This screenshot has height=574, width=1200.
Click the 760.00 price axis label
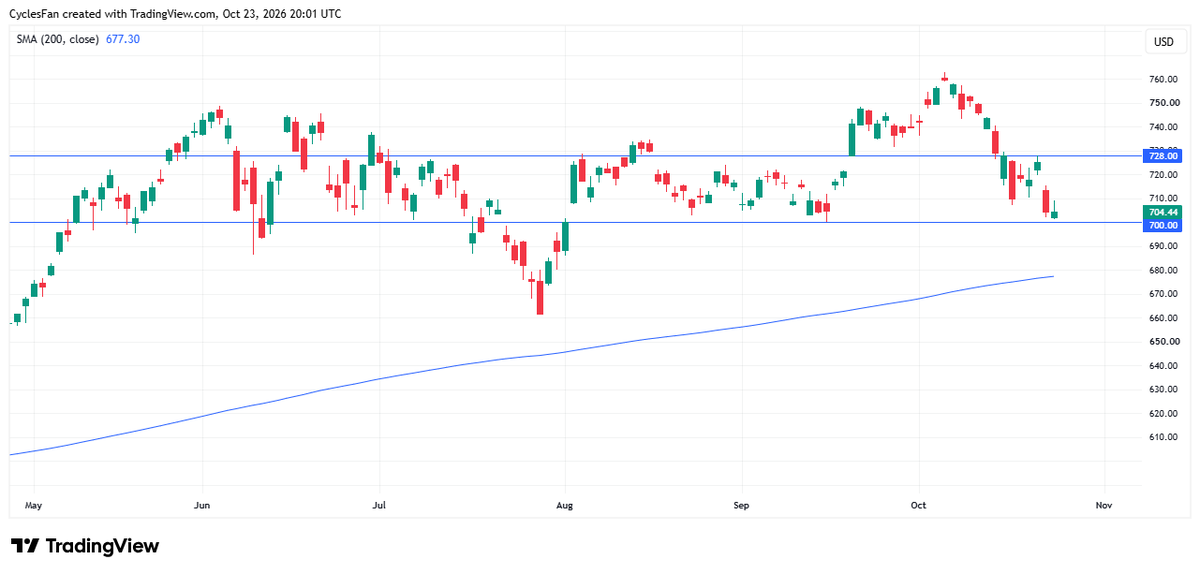coord(1162,79)
